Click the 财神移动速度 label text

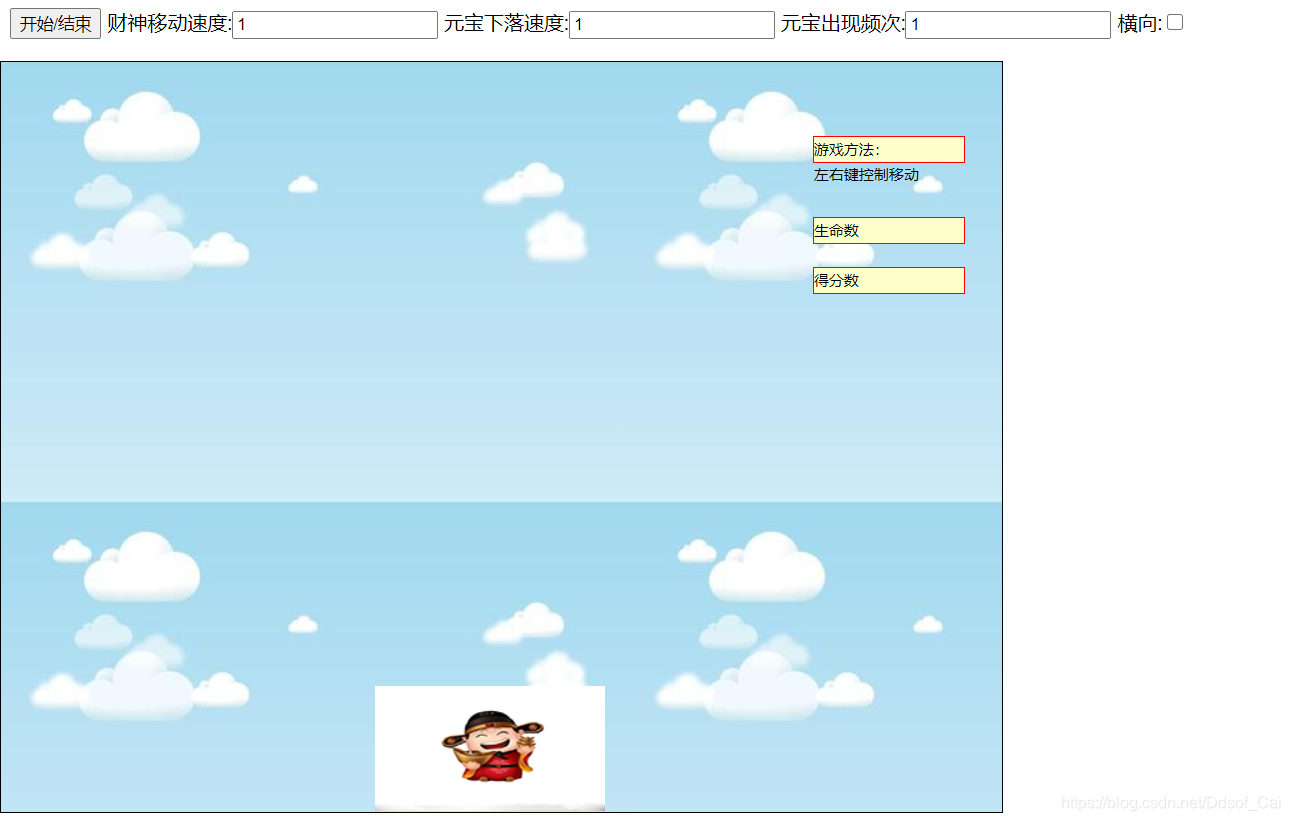(x=169, y=24)
